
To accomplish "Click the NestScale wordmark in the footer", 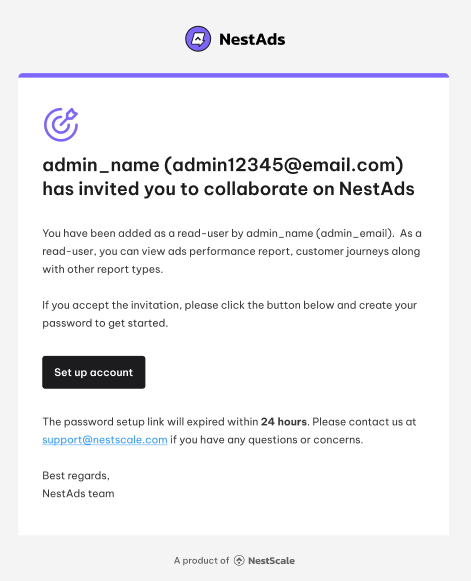I will click(x=271, y=561).
